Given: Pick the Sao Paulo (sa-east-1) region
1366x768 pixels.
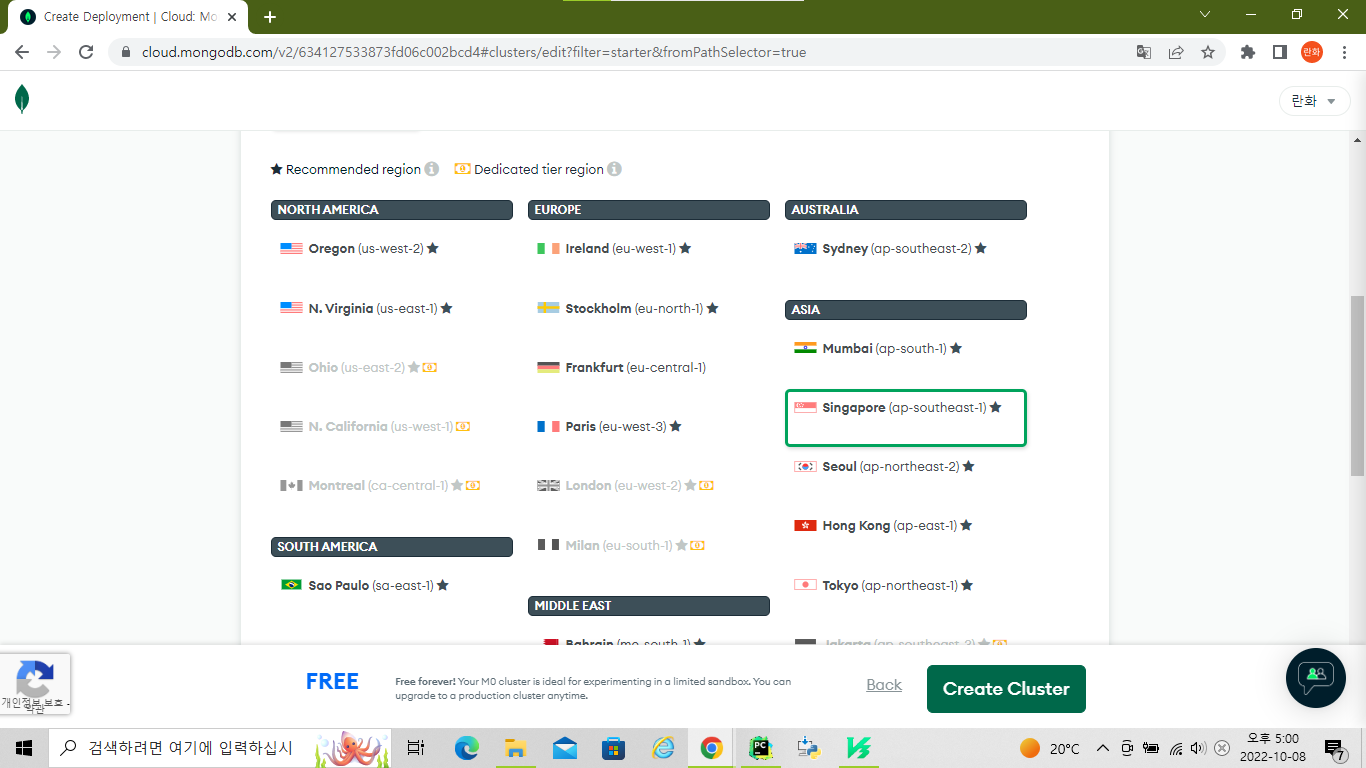Looking at the screenshot, I should 391,585.
